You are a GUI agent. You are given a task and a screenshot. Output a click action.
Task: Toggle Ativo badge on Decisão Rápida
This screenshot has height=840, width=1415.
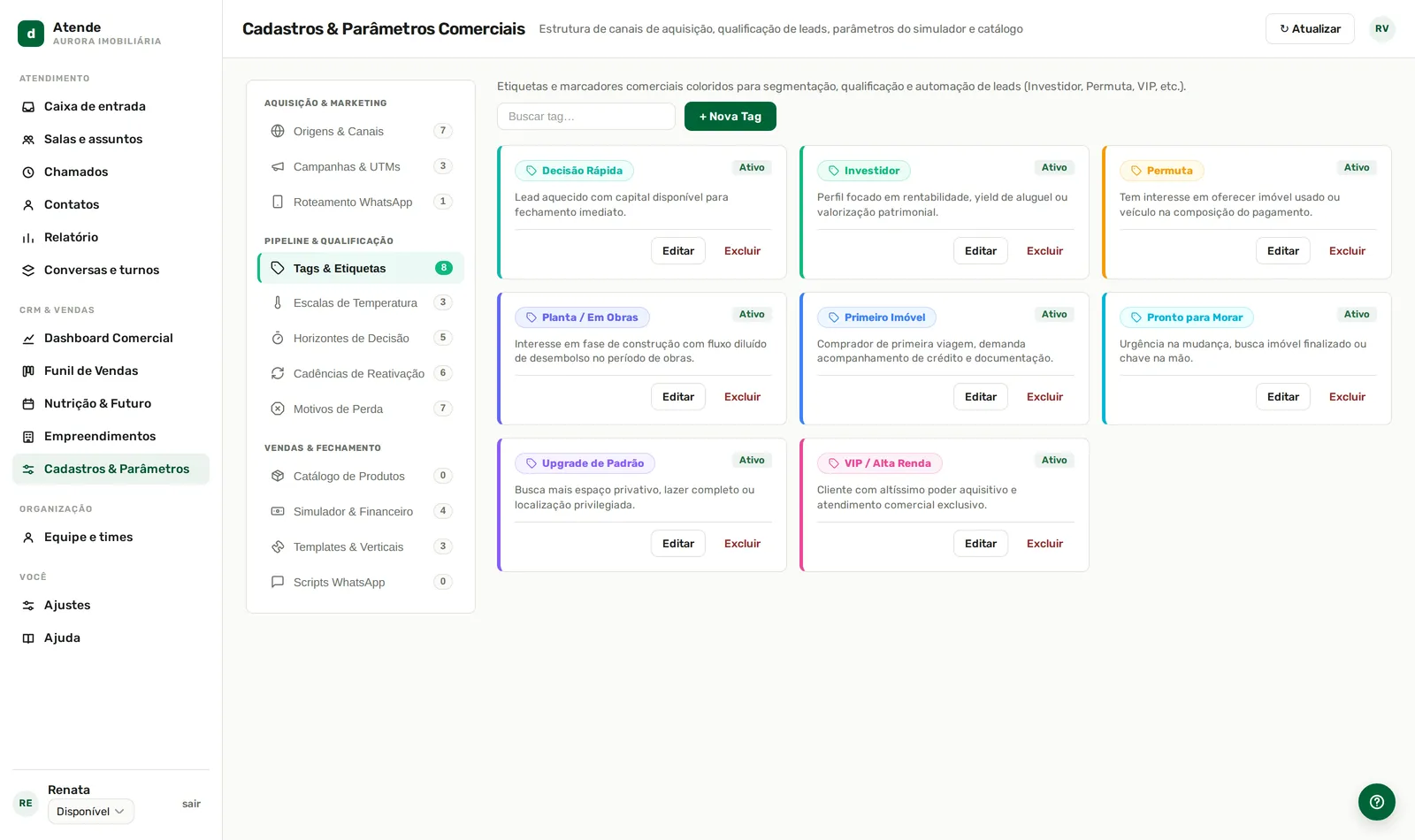752,168
